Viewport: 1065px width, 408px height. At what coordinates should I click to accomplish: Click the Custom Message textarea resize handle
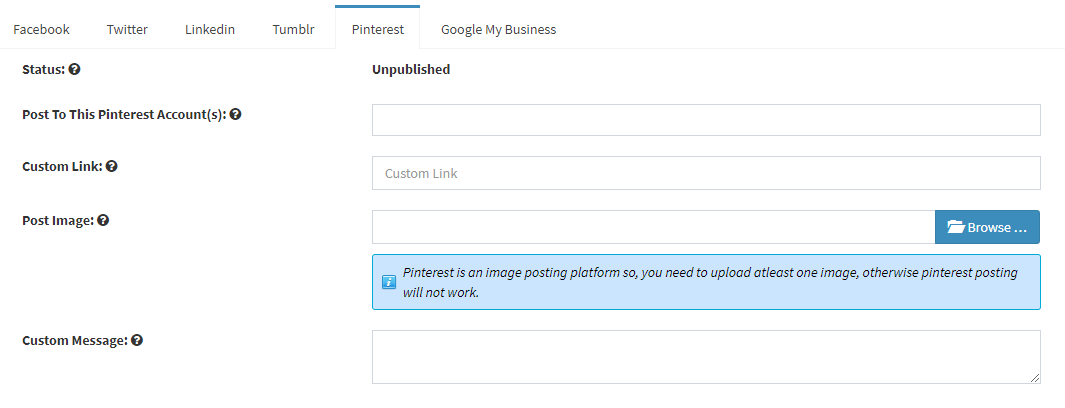(x=1034, y=378)
